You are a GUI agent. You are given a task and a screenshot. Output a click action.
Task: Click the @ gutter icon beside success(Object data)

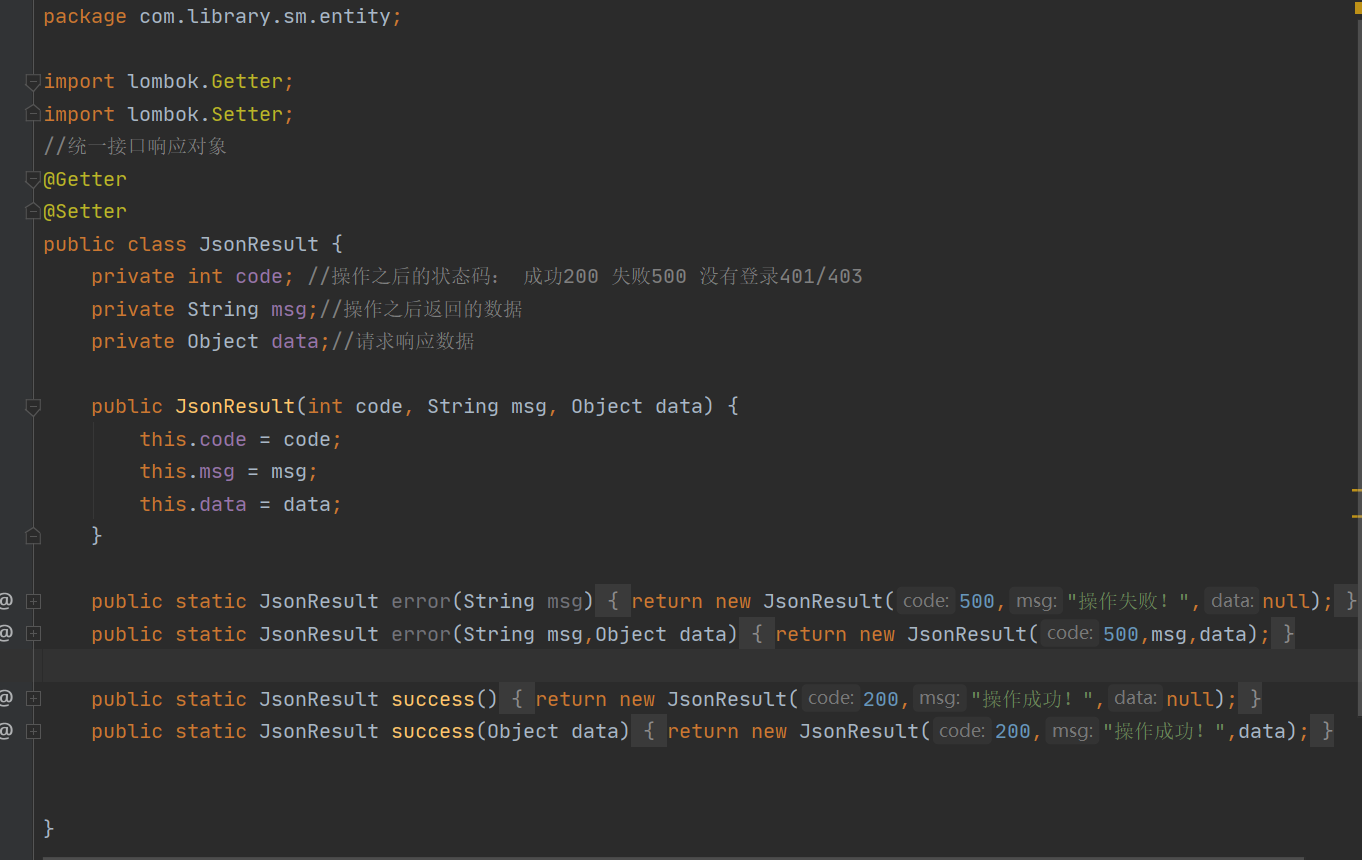(6, 731)
